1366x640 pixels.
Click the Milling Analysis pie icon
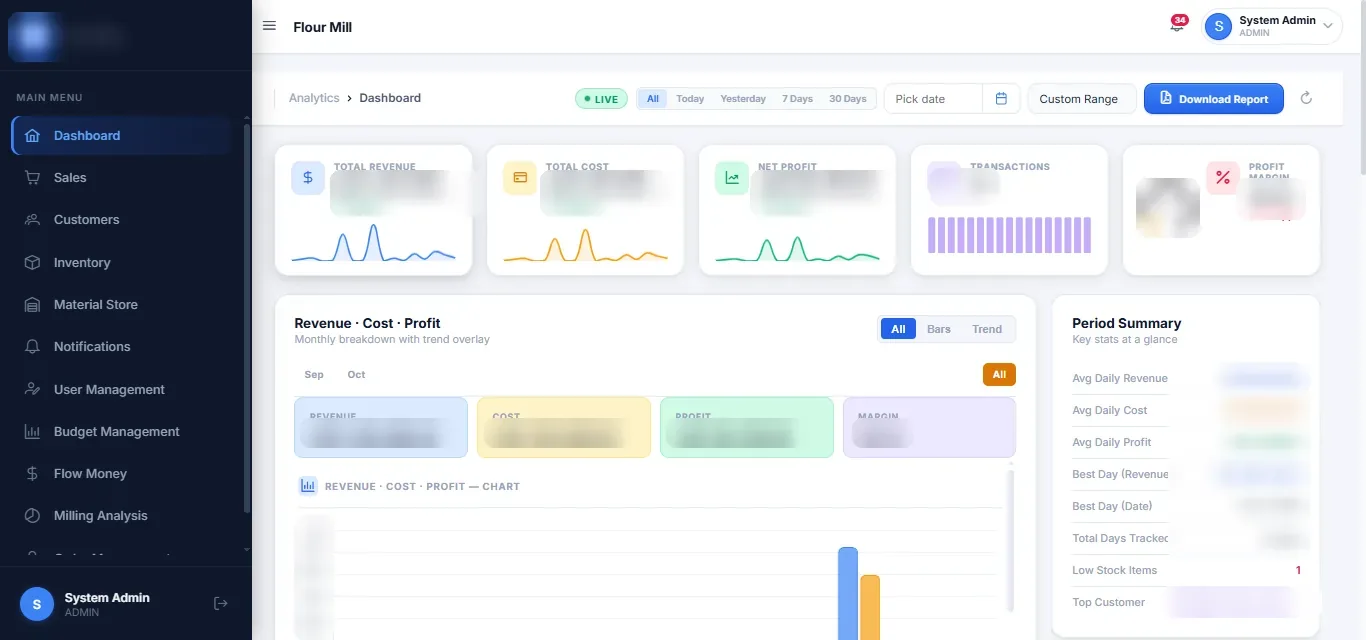click(x=33, y=516)
